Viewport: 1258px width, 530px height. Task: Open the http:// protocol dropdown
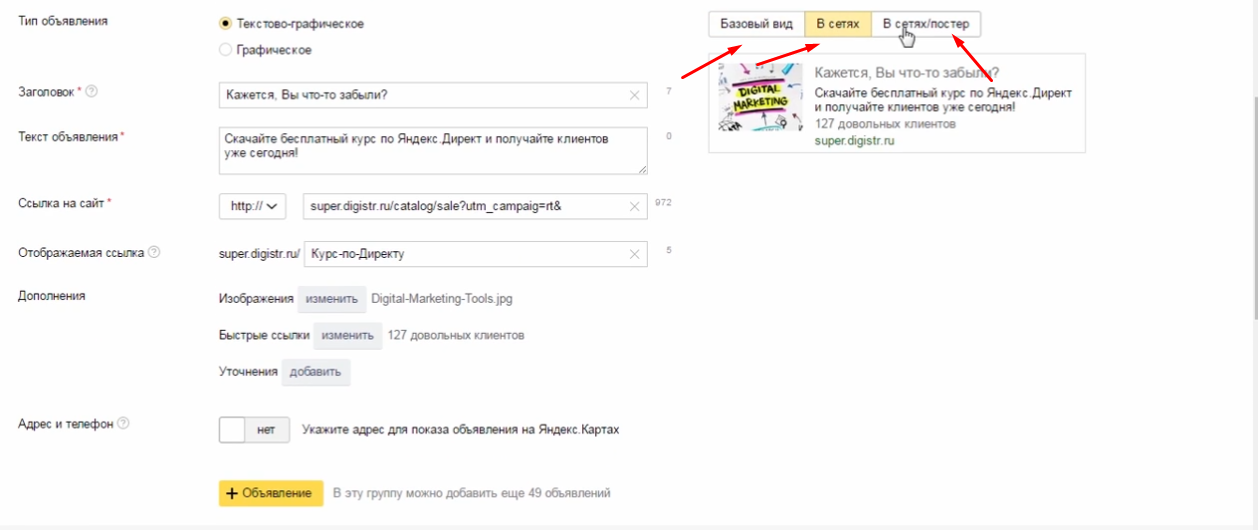253,206
